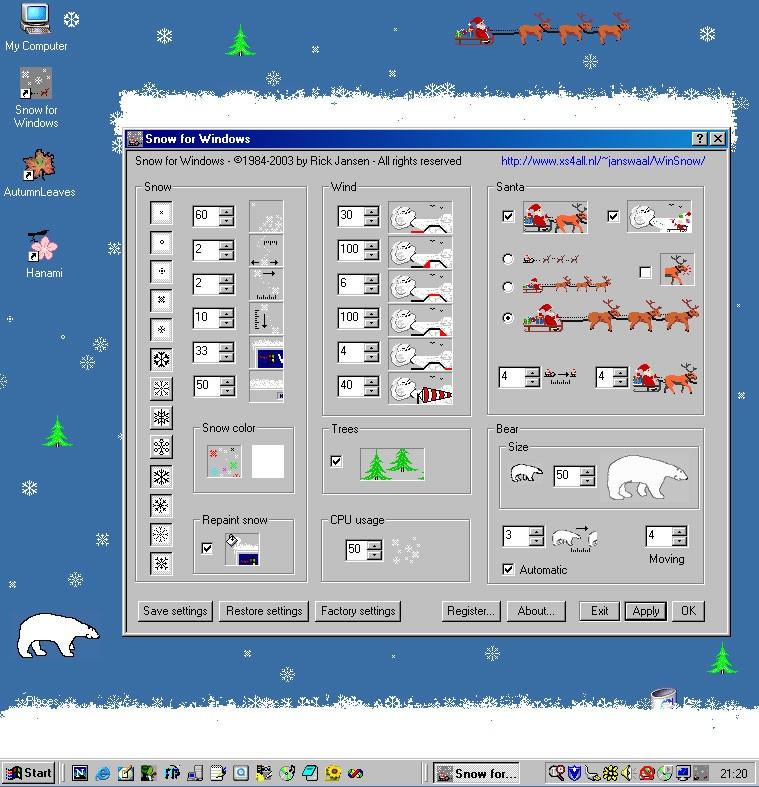
Task: Click the small polar bear size icon
Action: 526,474
